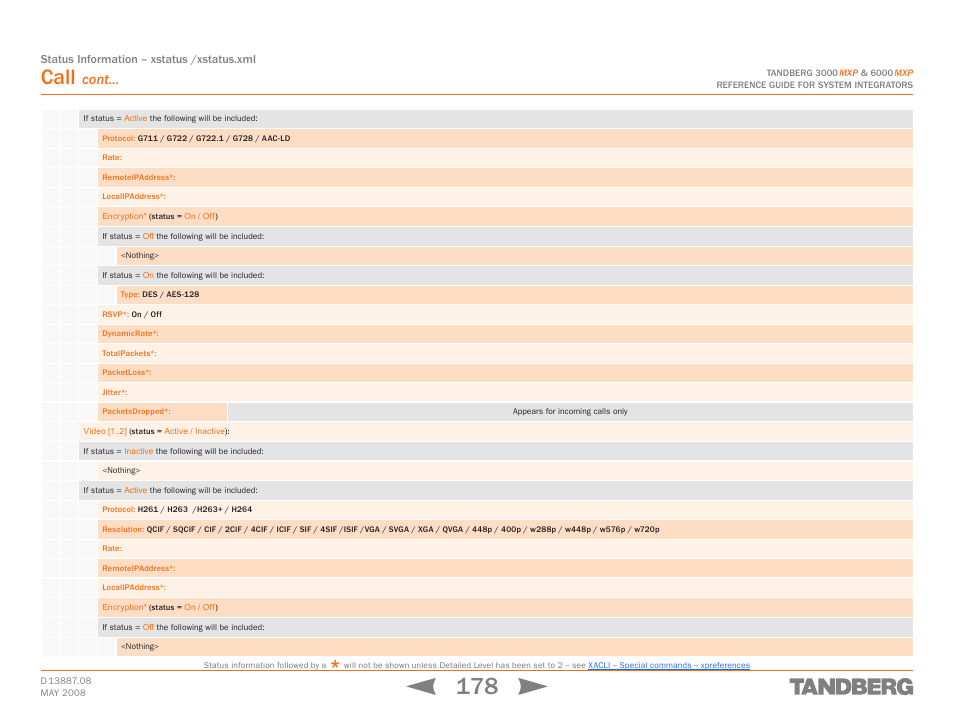
Task: Select 'If status = Inactive' row
Action: tap(496, 451)
